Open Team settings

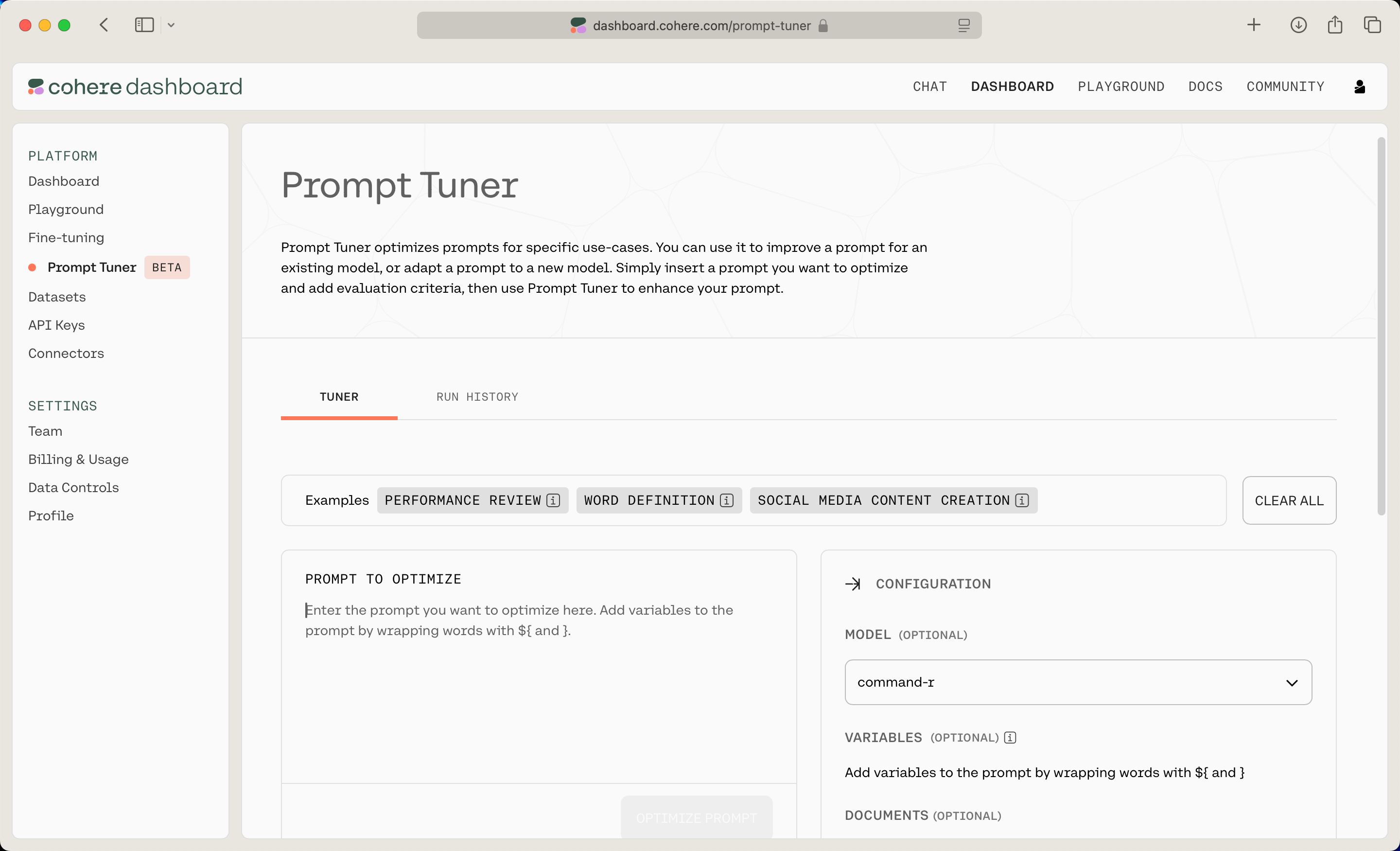coord(45,431)
